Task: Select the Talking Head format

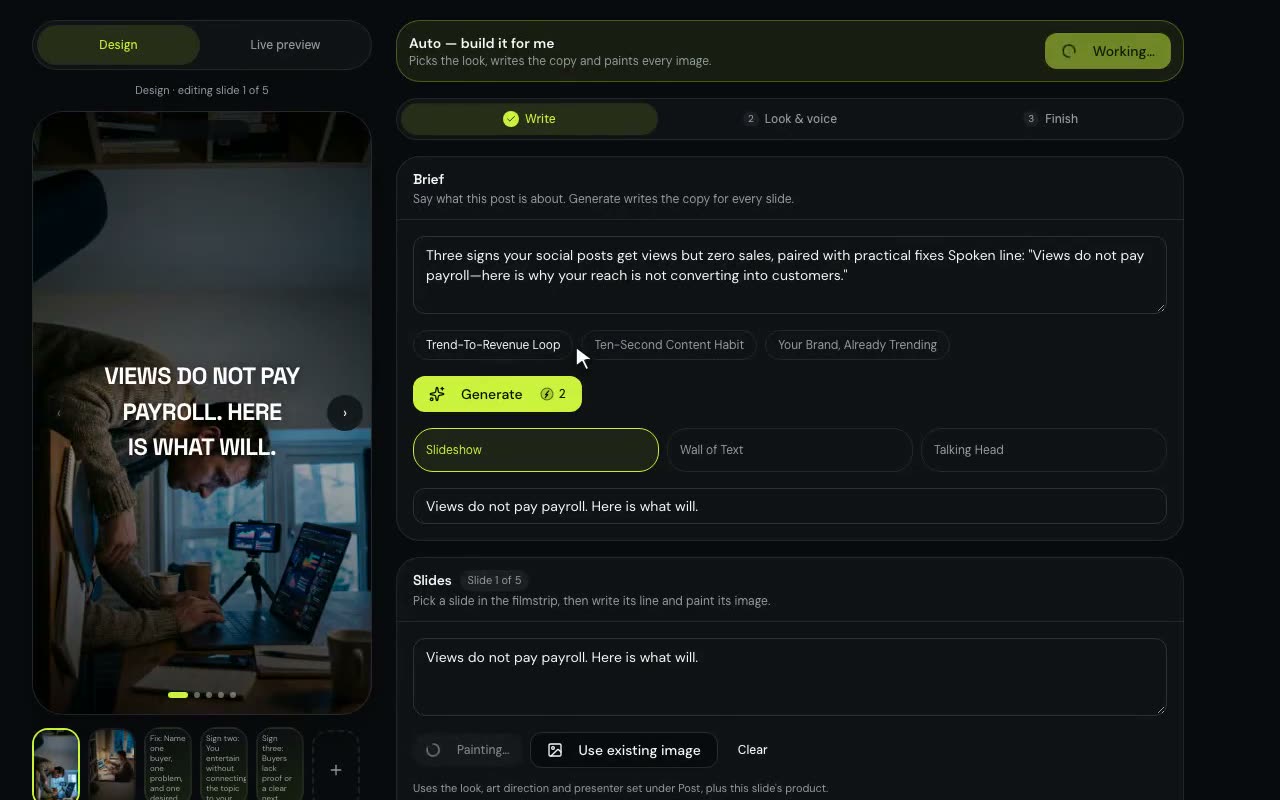Action: pyautogui.click(x=1044, y=450)
